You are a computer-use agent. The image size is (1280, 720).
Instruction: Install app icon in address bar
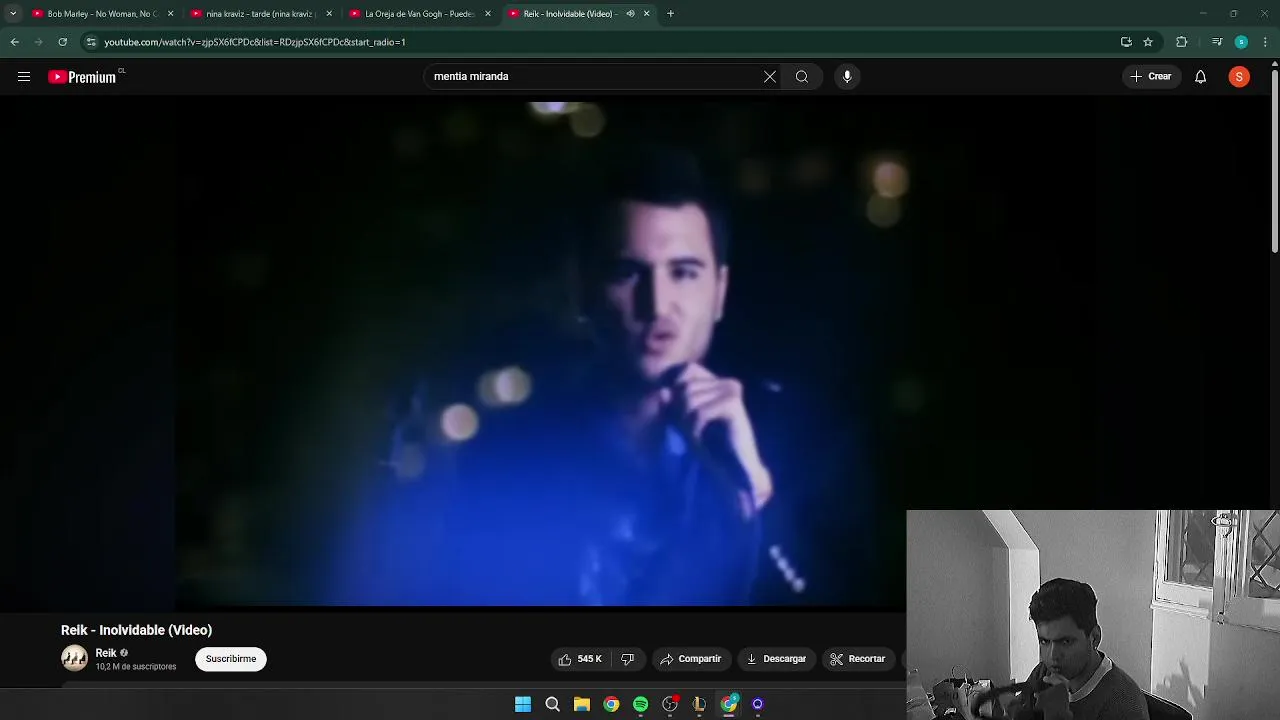tap(1126, 42)
